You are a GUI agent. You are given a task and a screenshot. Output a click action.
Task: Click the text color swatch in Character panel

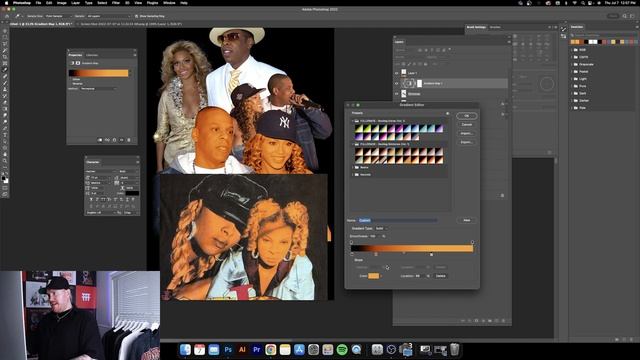(x=132, y=193)
